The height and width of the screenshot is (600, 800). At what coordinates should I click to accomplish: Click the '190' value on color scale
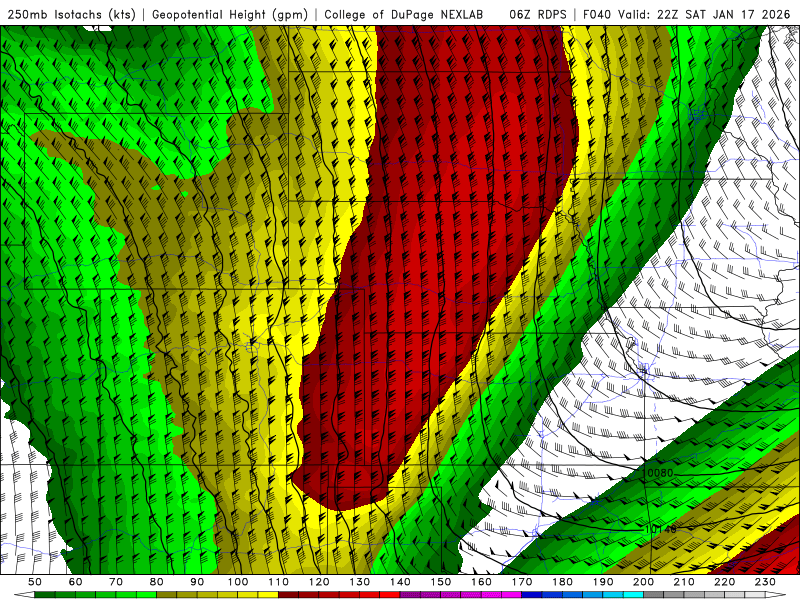click(x=603, y=582)
